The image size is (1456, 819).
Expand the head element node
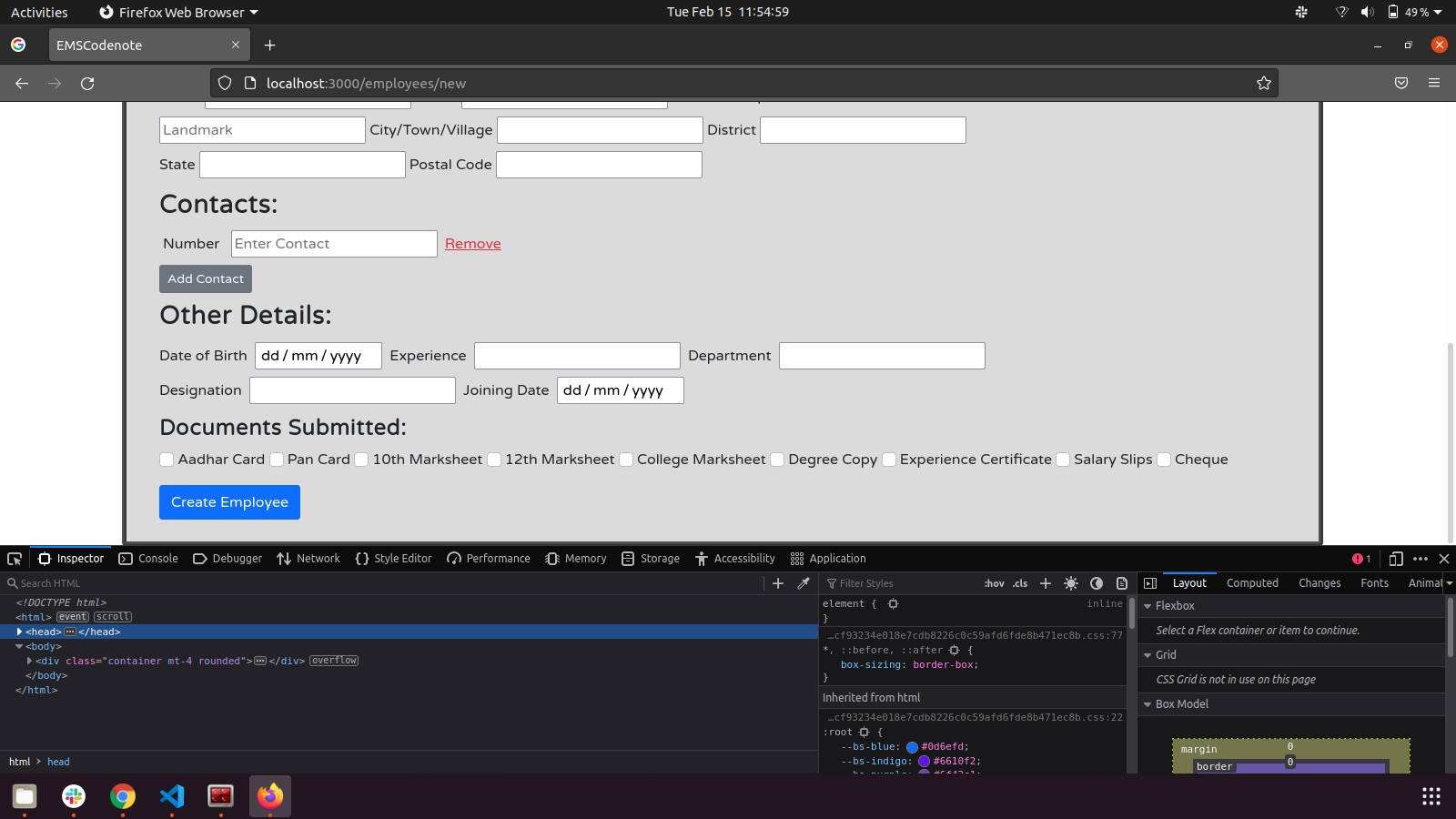pos(19,632)
